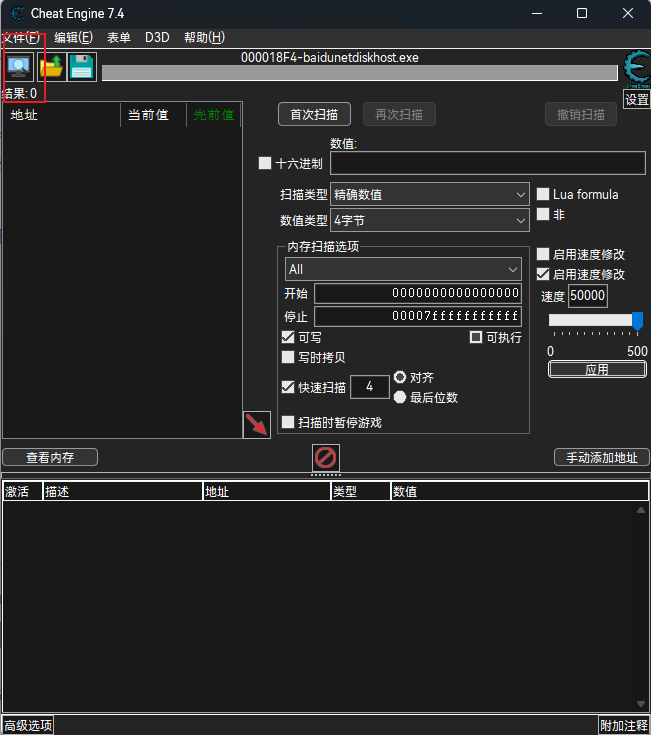Open the 帮助(H) menu
The height and width of the screenshot is (735, 651).
tap(204, 38)
